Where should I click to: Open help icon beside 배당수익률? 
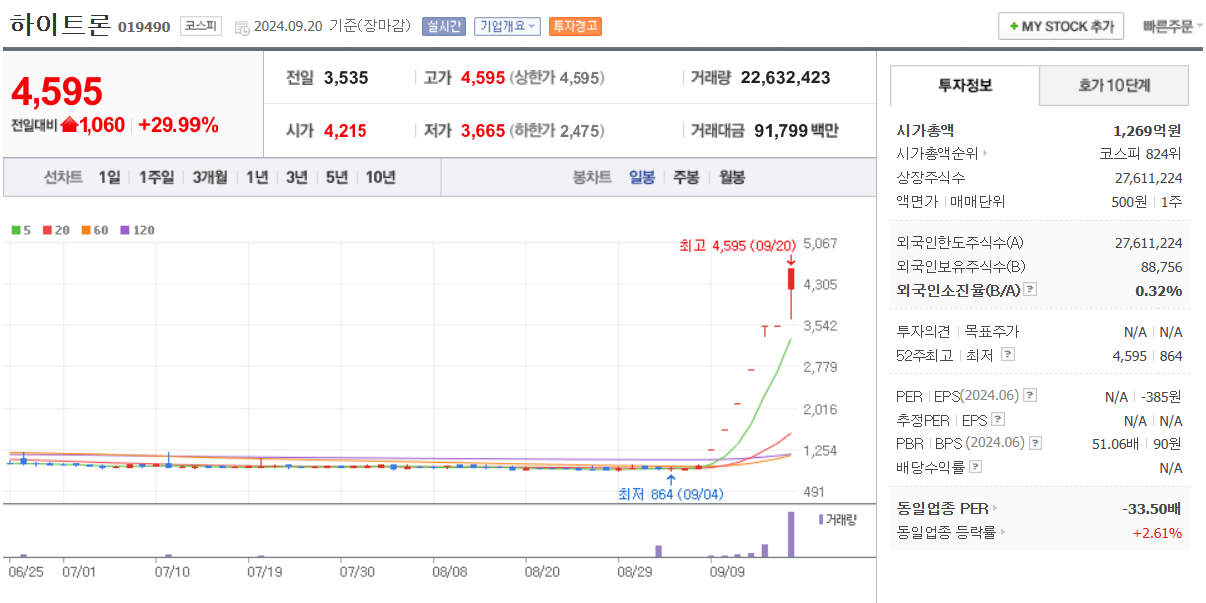point(975,467)
